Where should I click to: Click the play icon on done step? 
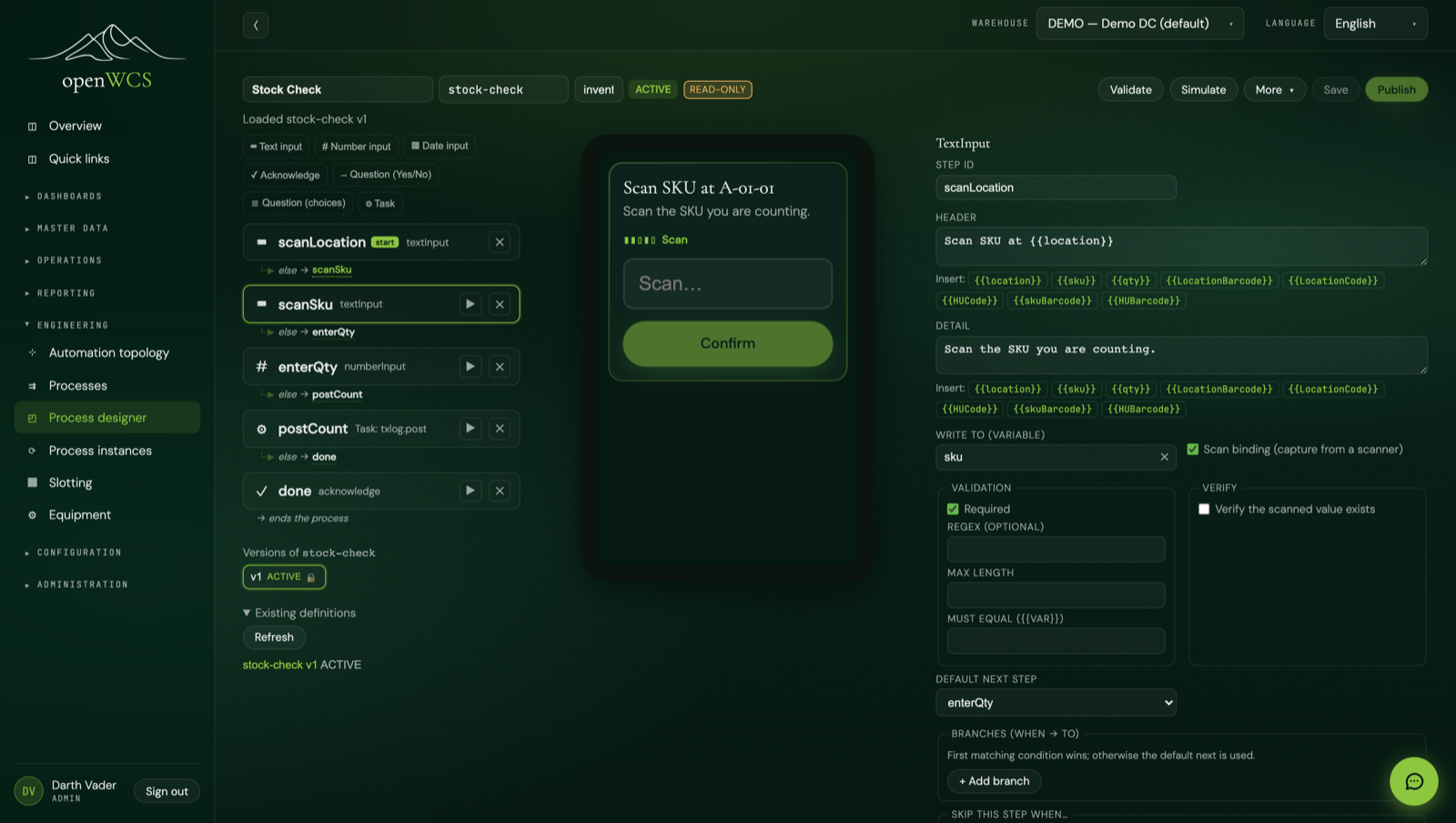[470, 491]
